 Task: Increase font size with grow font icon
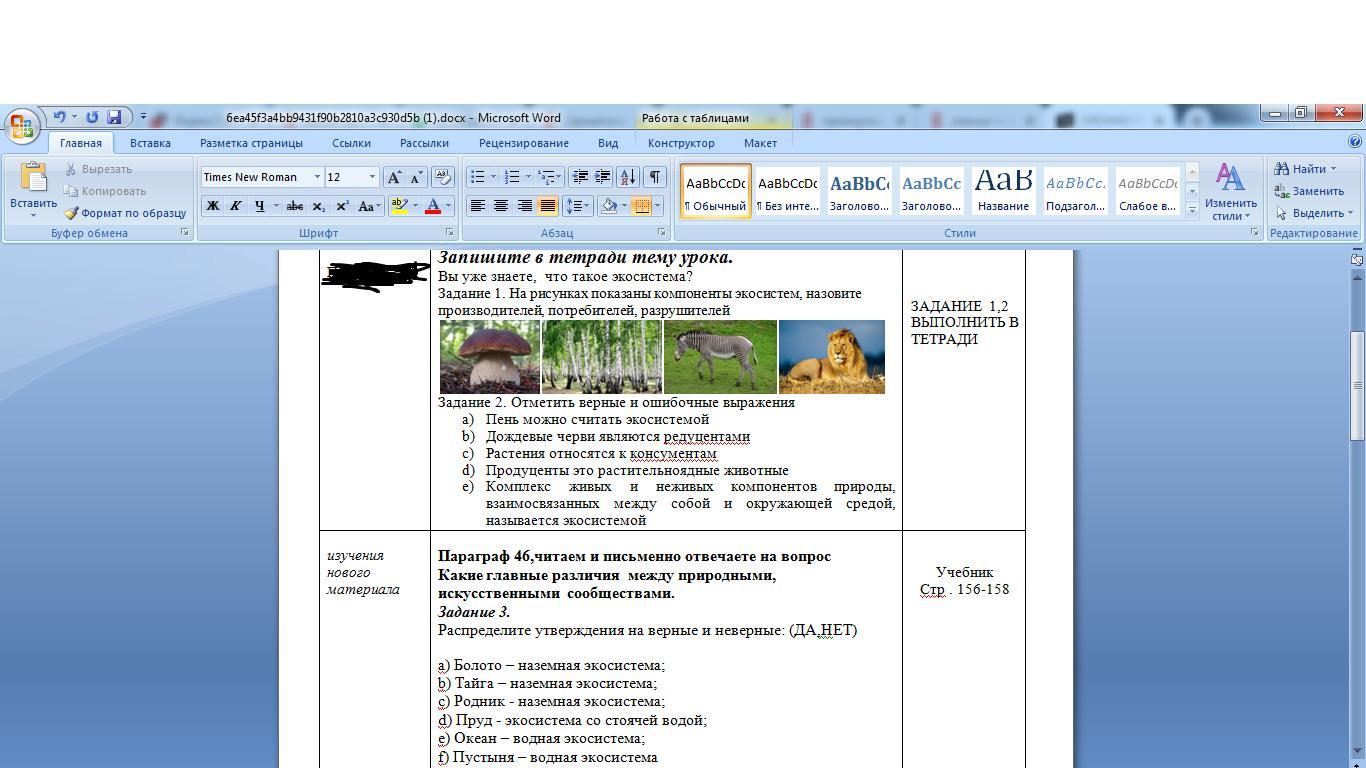point(395,177)
